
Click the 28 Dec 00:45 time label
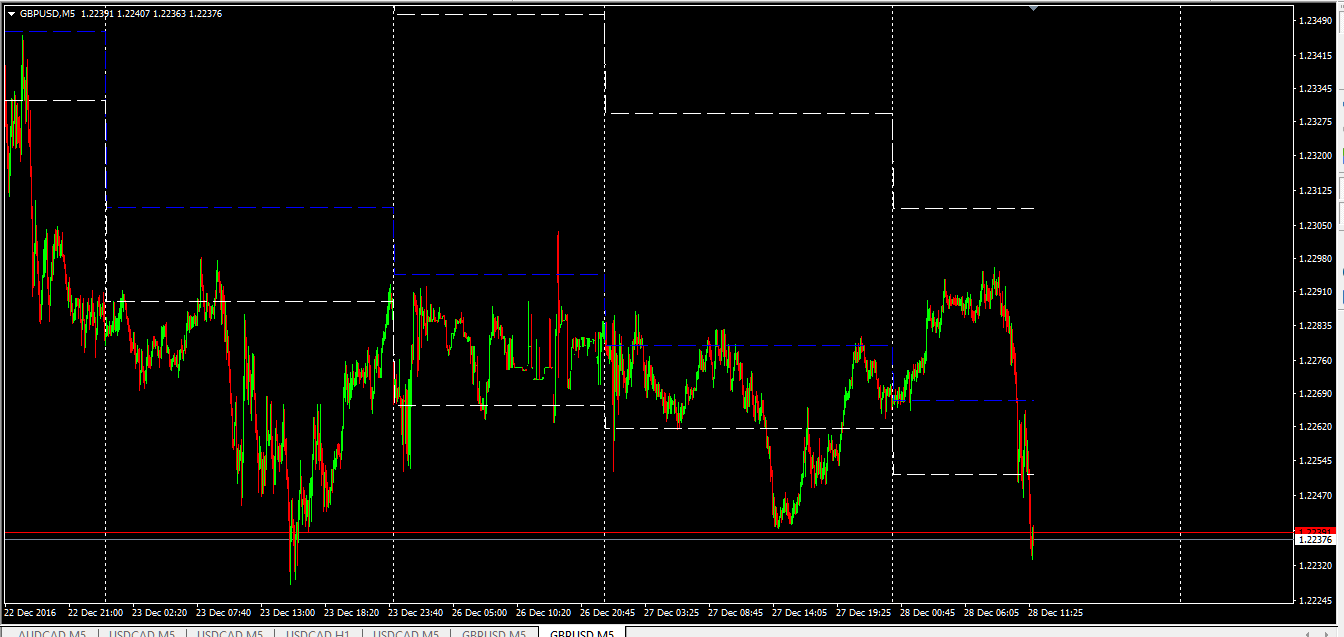tap(928, 612)
